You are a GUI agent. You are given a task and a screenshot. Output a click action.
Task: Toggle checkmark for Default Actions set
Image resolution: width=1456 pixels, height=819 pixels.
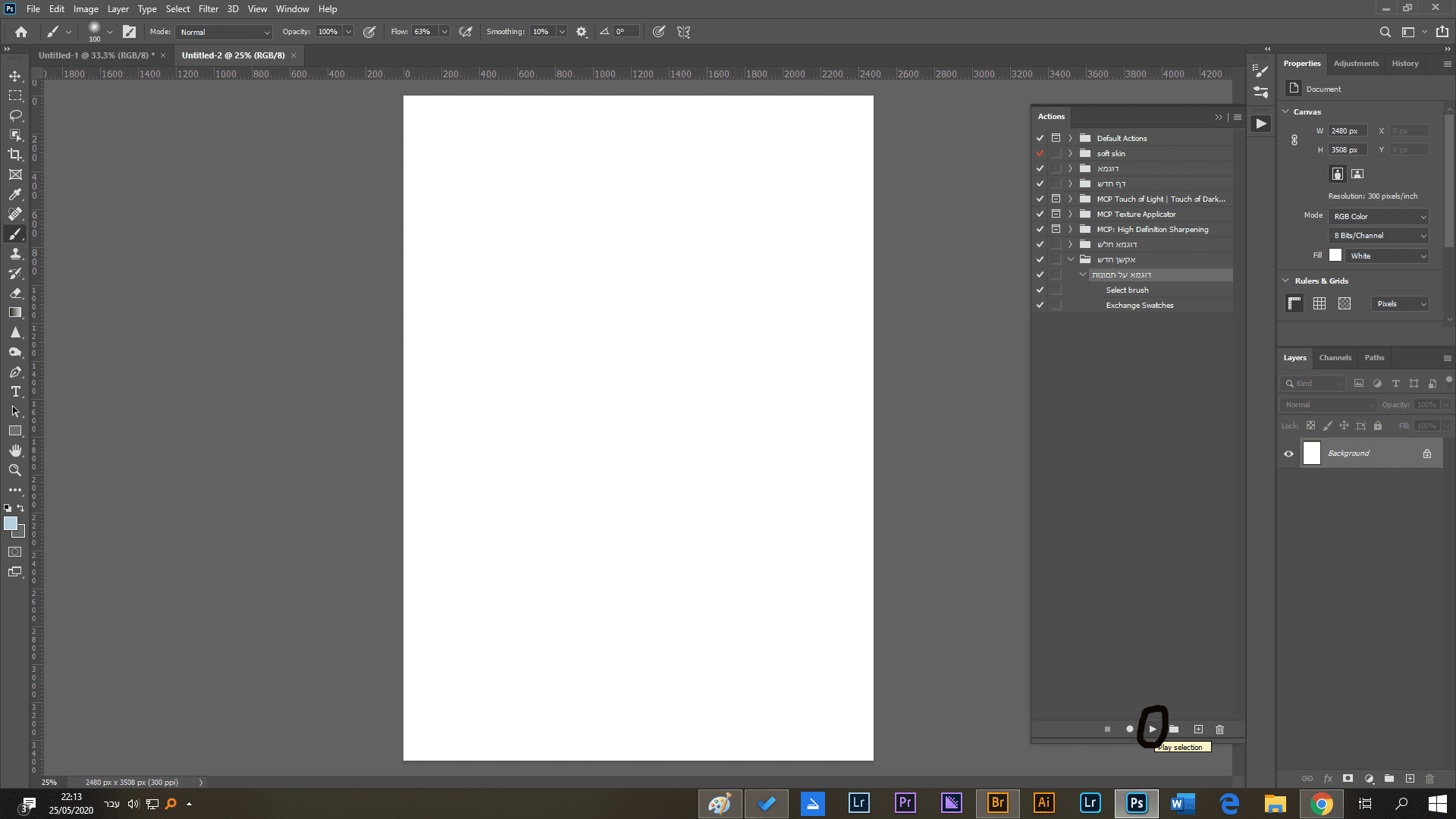(1040, 138)
